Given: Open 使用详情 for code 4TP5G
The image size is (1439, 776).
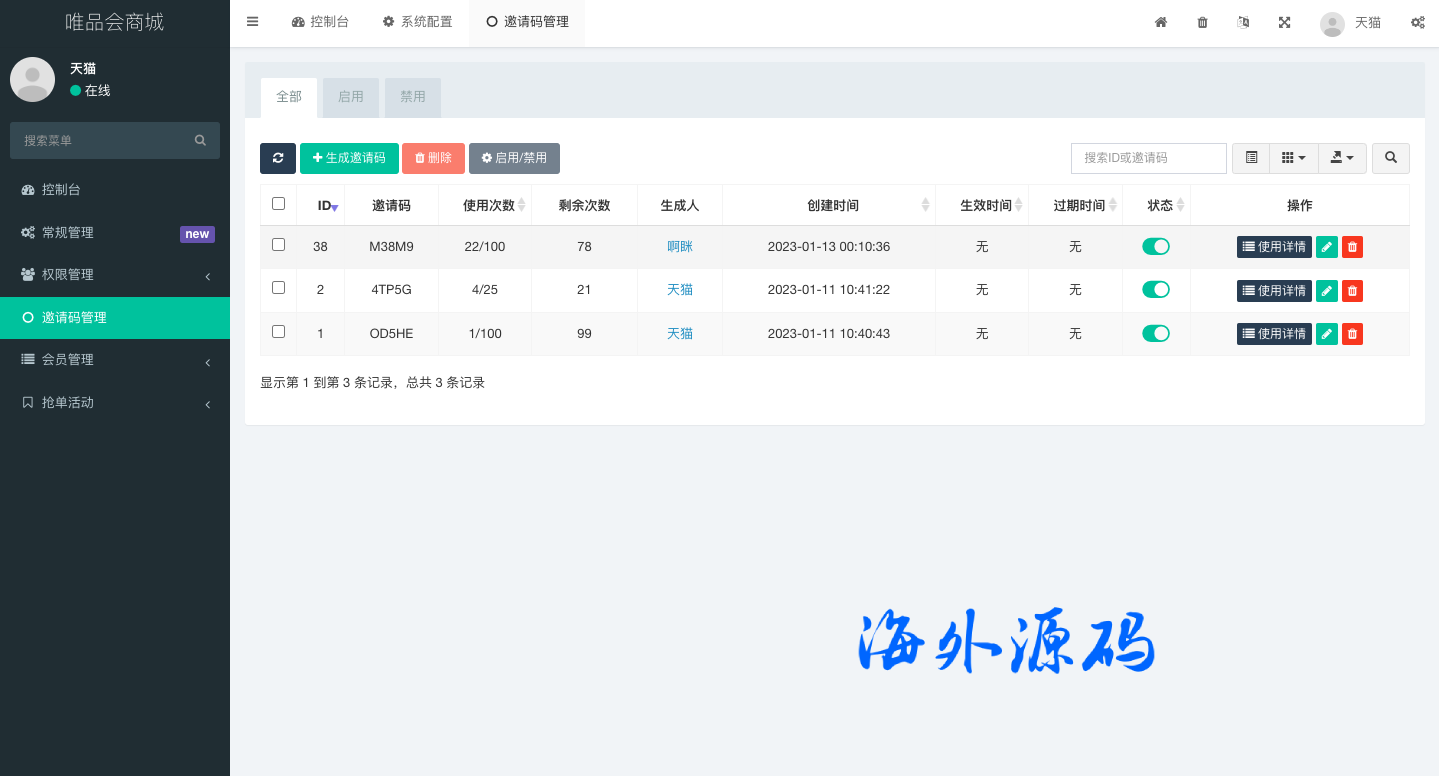Looking at the screenshot, I should click(x=1273, y=290).
